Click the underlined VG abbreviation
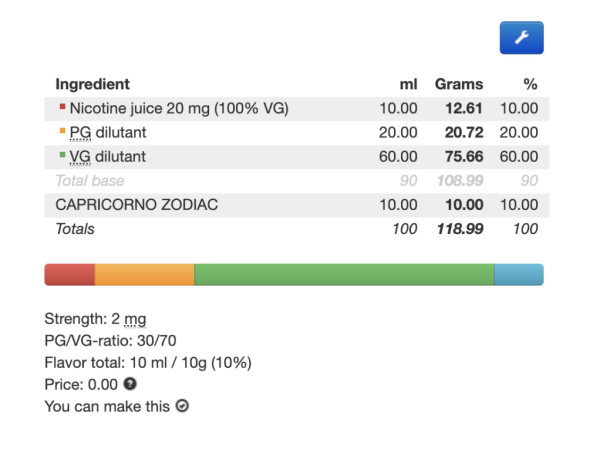603x450 pixels. click(80, 157)
